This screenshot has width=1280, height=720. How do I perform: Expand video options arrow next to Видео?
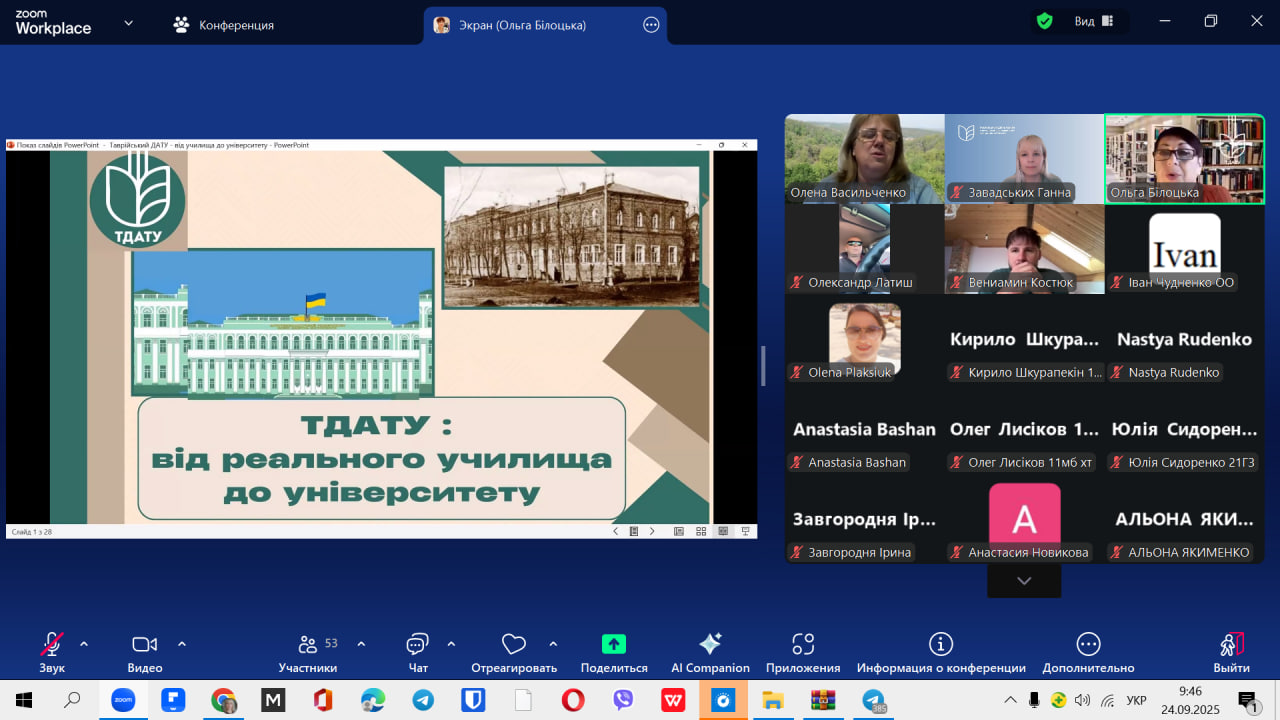click(182, 644)
